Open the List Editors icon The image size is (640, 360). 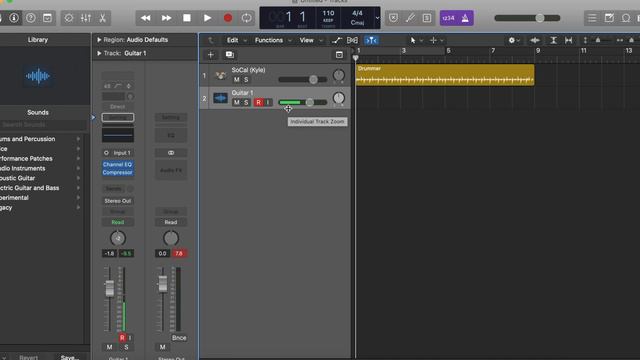click(x=592, y=18)
